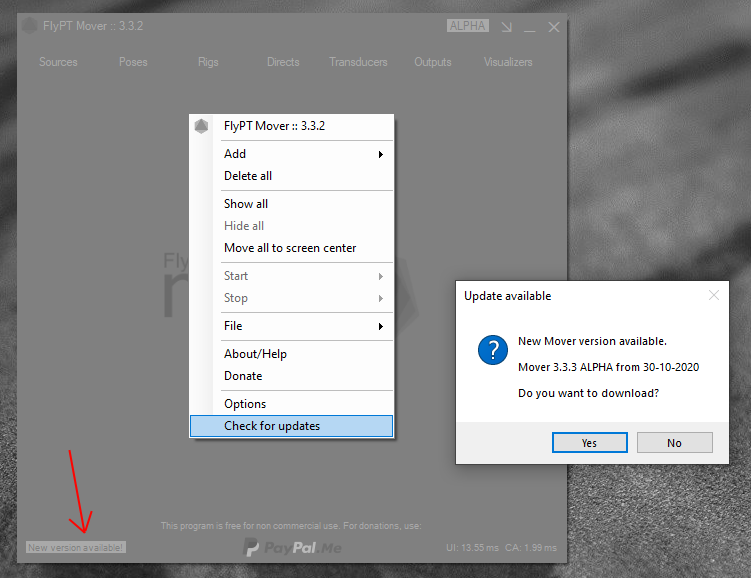Click the FlyPT Mover hexagon logo in title bar
The height and width of the screenshot is (578, 751).
click(29, 26)
